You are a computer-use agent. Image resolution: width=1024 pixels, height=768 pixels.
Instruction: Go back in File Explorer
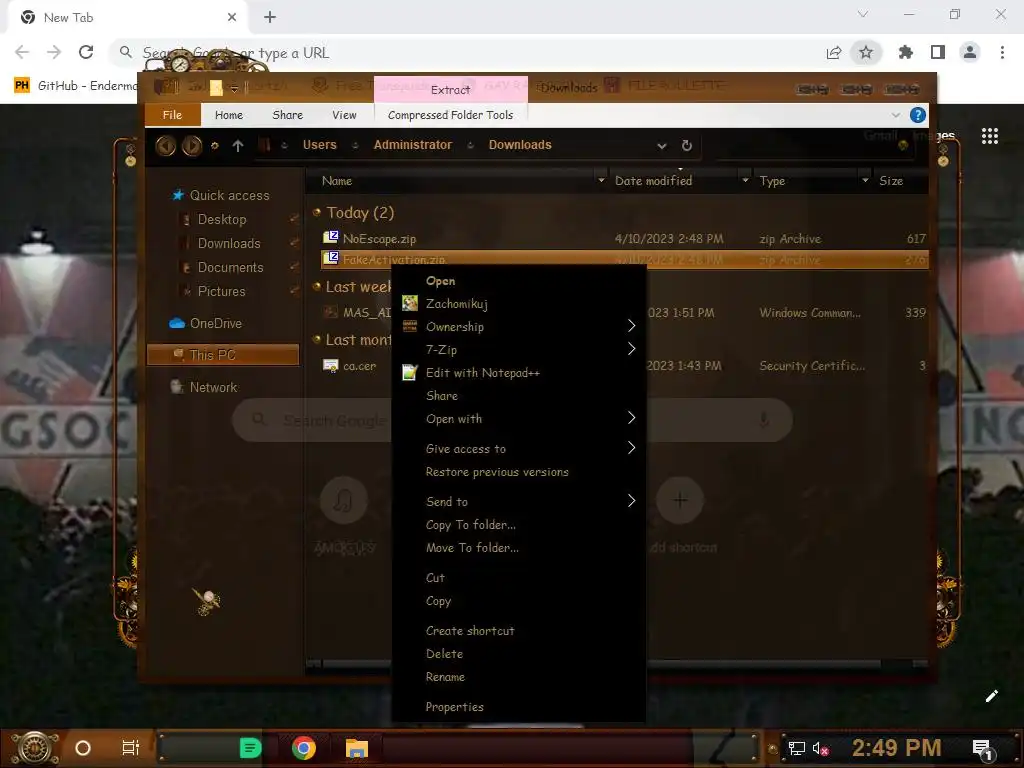(165, 145)
